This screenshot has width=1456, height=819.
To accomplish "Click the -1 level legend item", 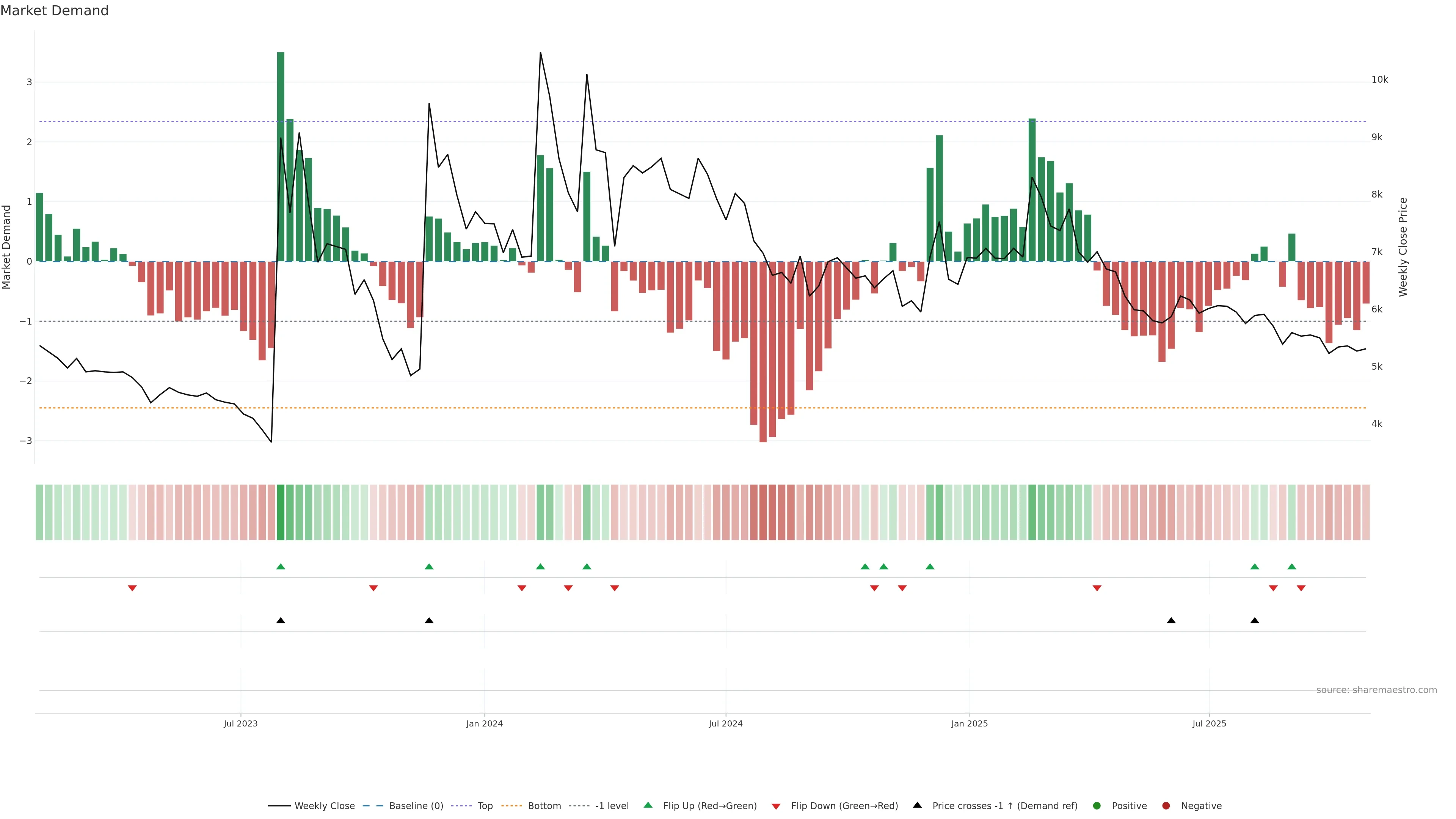I will pos(612,805).
